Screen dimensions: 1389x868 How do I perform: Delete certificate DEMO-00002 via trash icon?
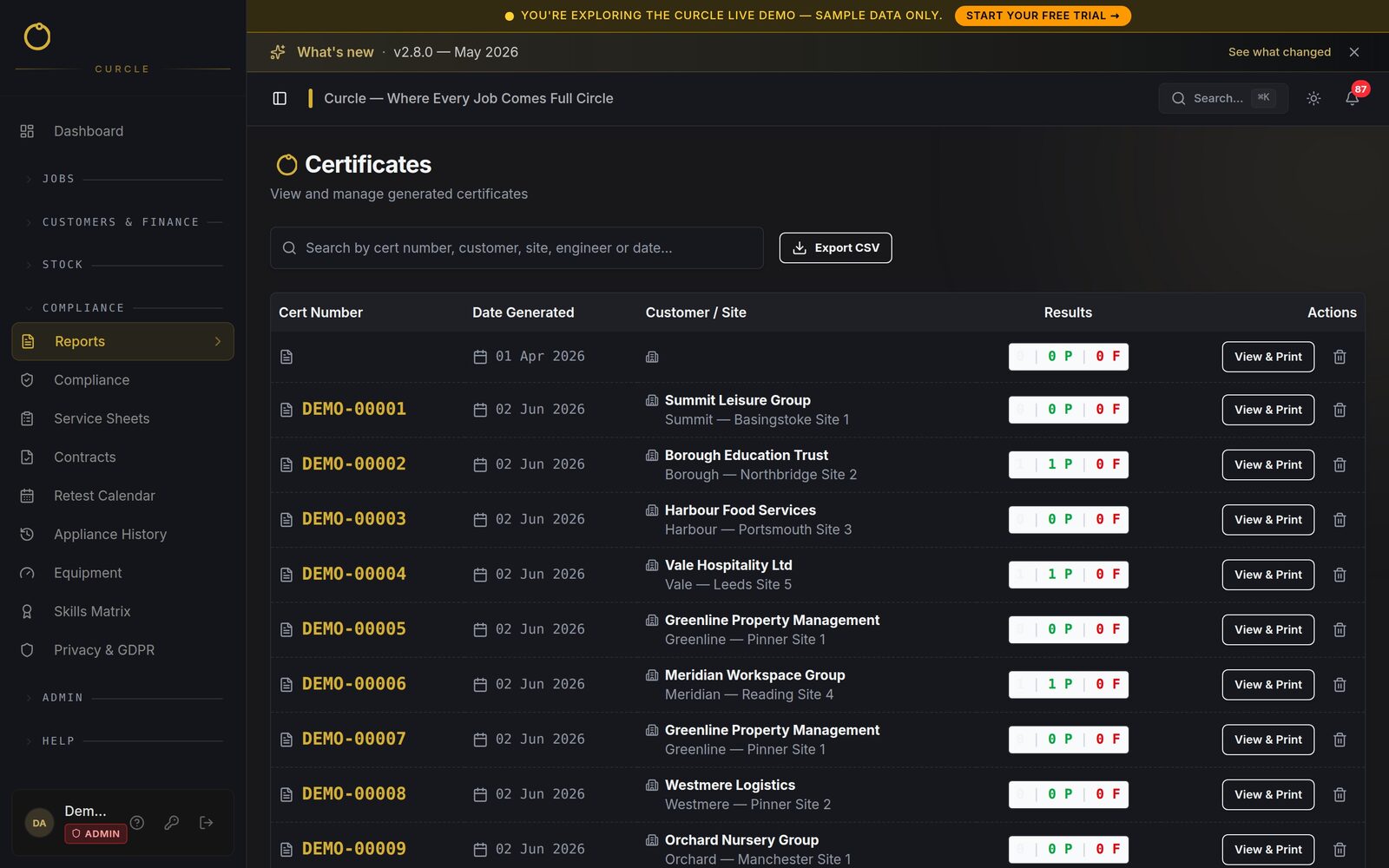click(1340, 464)
